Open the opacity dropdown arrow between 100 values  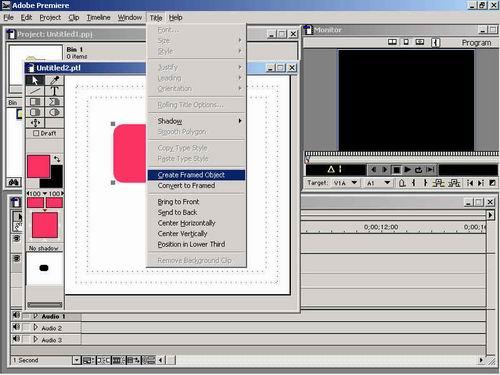45,194
